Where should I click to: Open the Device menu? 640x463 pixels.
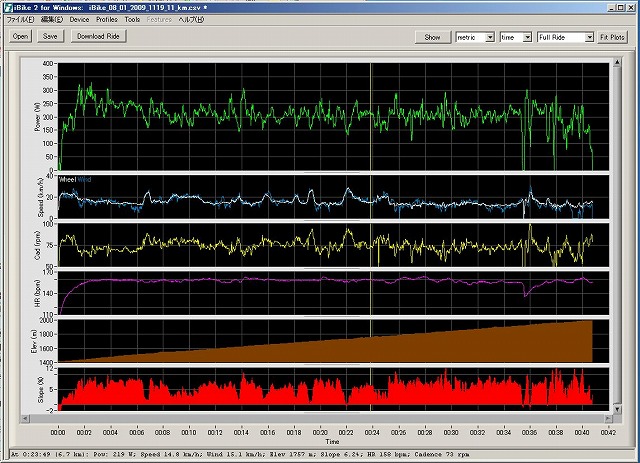79,19
